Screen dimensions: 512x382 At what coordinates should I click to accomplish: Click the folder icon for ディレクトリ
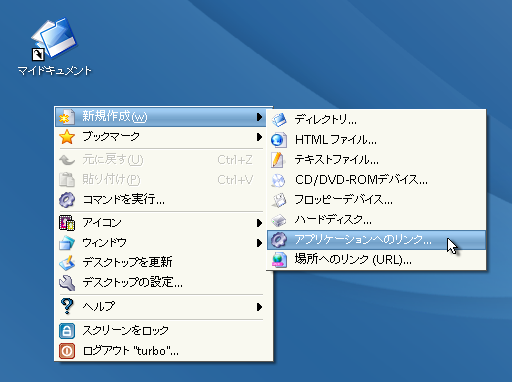pyautogui.click(x=279, y=120)
